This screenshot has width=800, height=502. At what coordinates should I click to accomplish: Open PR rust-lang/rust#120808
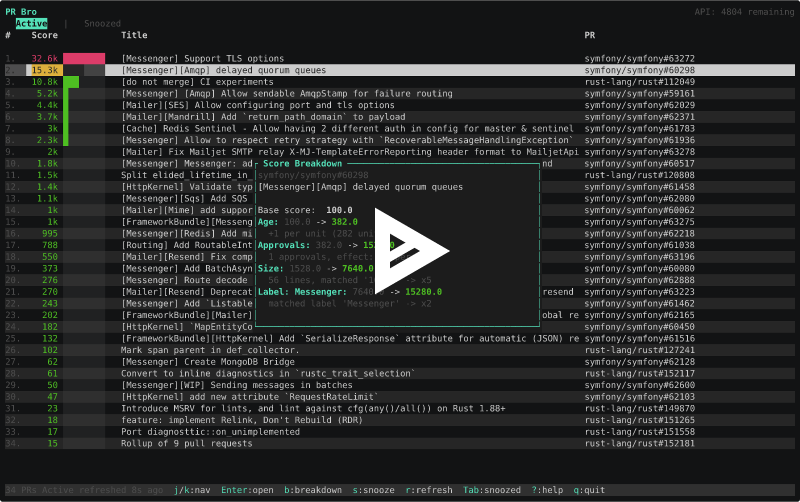click(x=639, y=175)
